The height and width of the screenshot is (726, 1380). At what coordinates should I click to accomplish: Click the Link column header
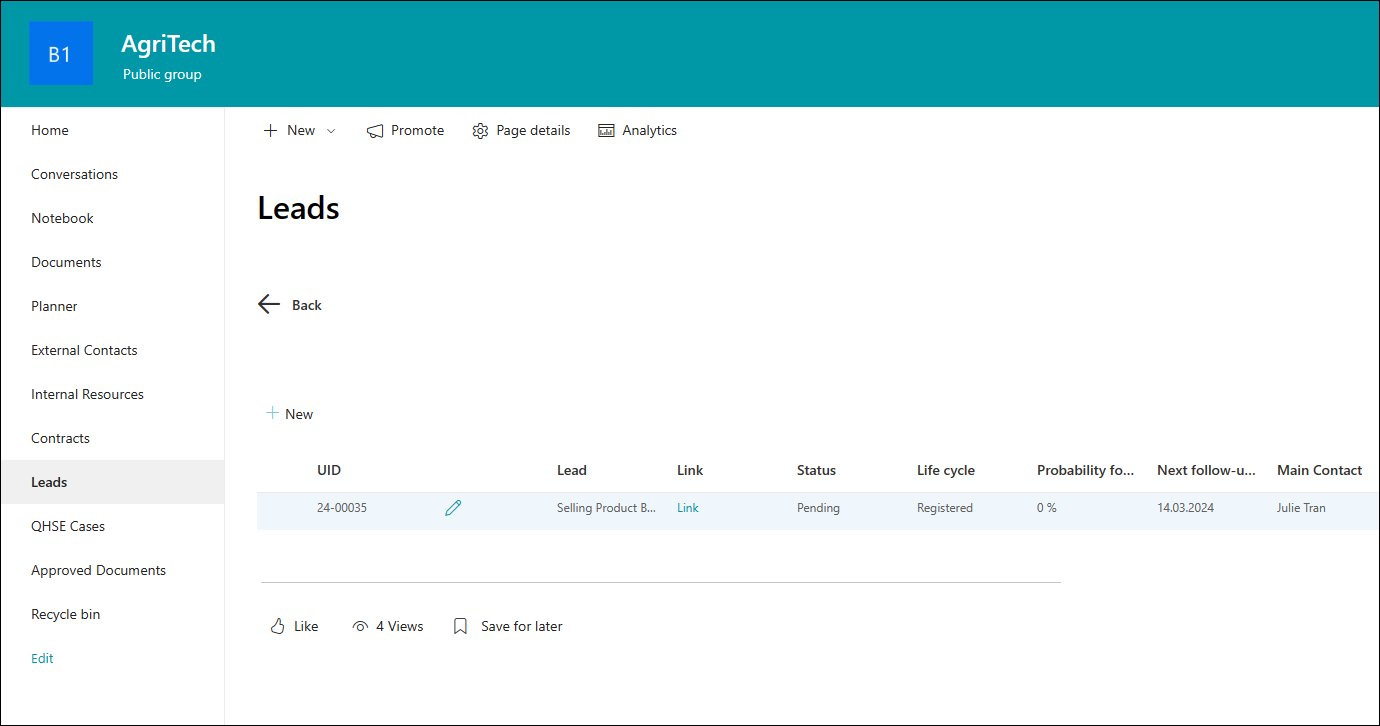pyautogui.click(x=690, y=470)
